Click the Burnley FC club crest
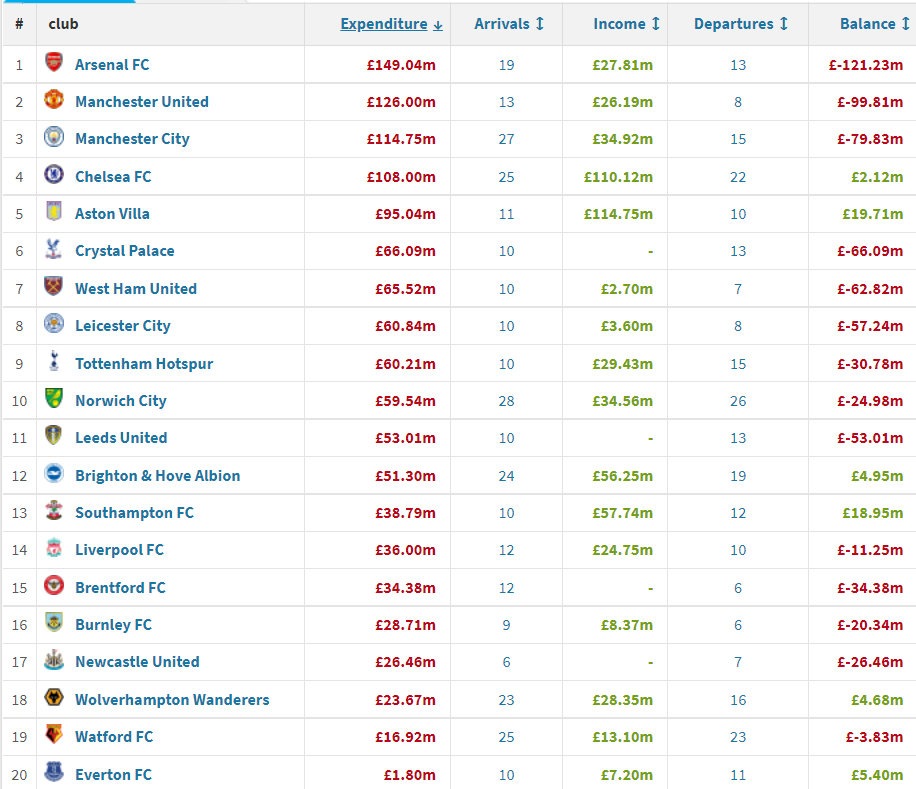Screen dimensions: 916x789 54,623
